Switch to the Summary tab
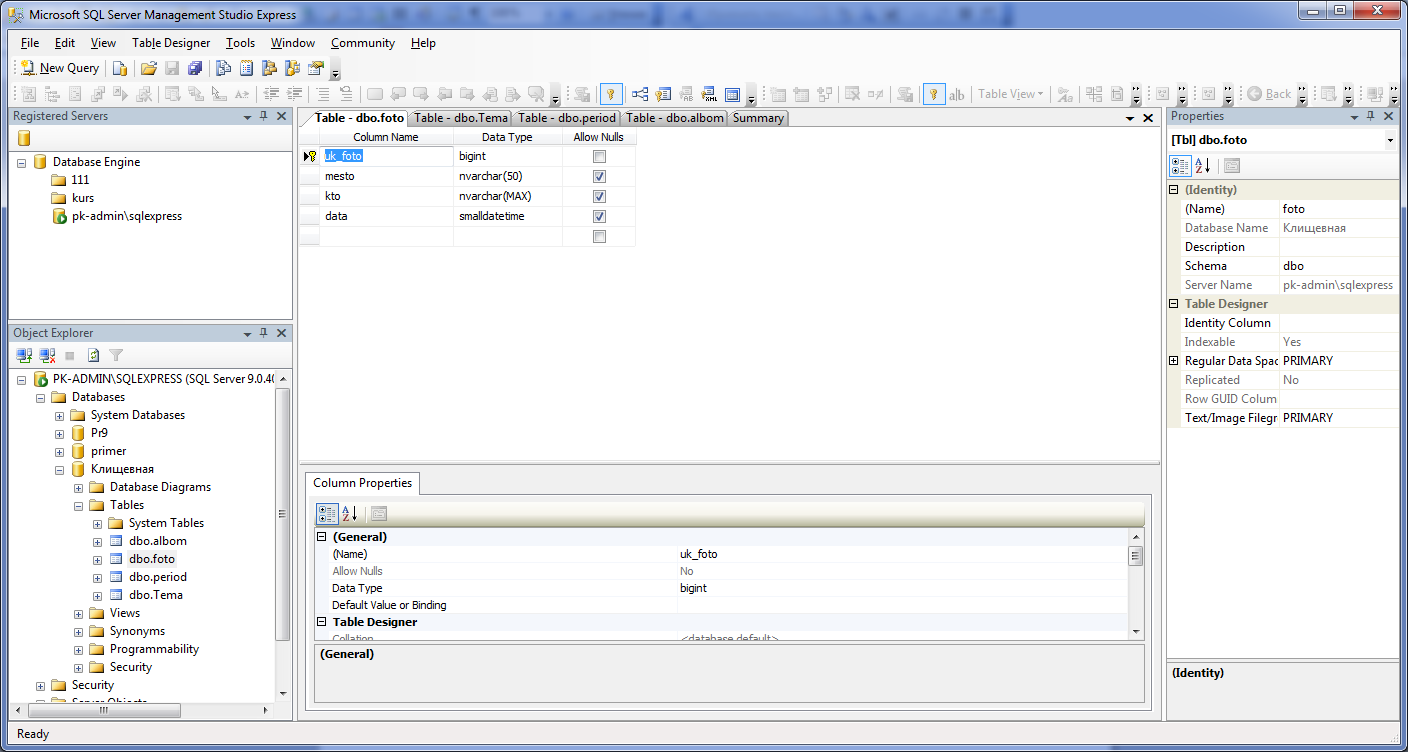 point(758,118)
